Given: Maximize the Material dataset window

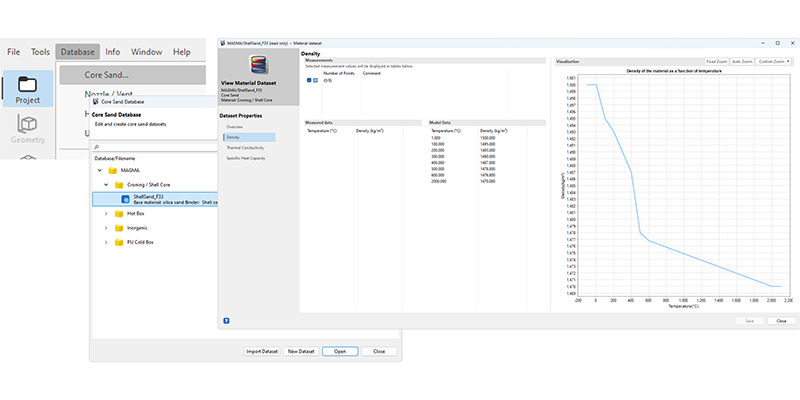Looking at the screenshot, I should (777, 43).
